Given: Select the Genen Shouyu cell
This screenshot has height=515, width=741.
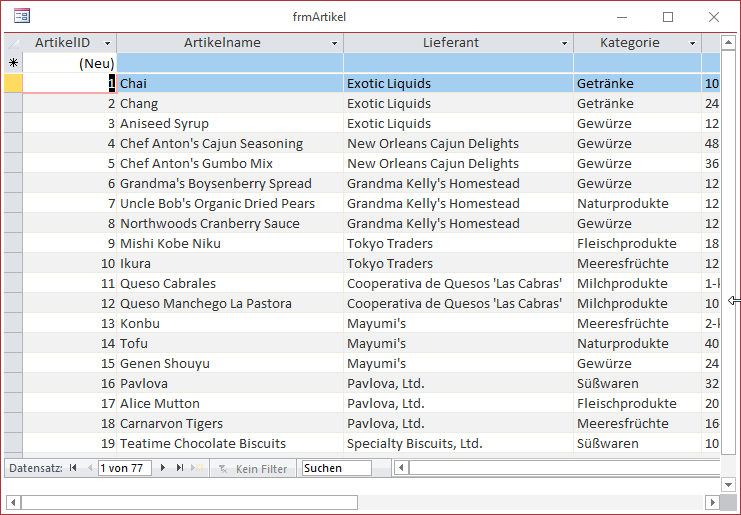Looking at the screenshot, I should coord(230,363).
